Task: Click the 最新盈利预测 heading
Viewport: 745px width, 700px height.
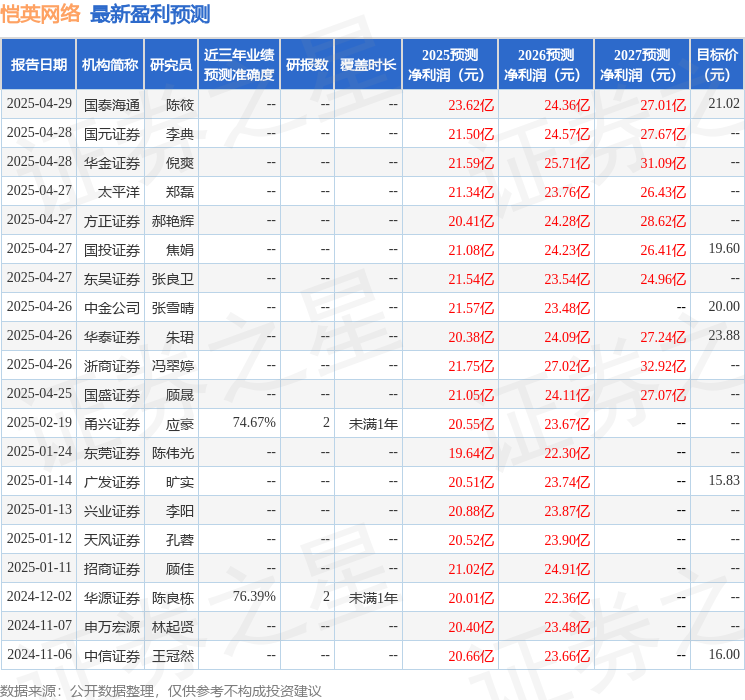Action: [150, 14]
